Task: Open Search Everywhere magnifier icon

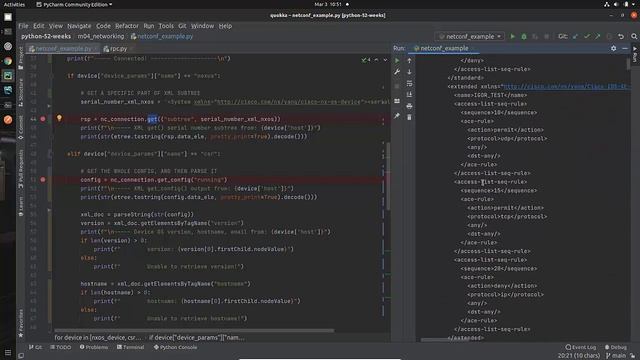Action: point(634,36)
